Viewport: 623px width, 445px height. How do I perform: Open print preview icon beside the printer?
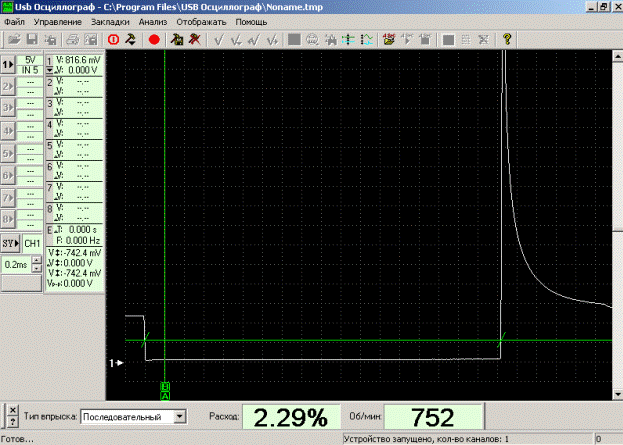91,39
